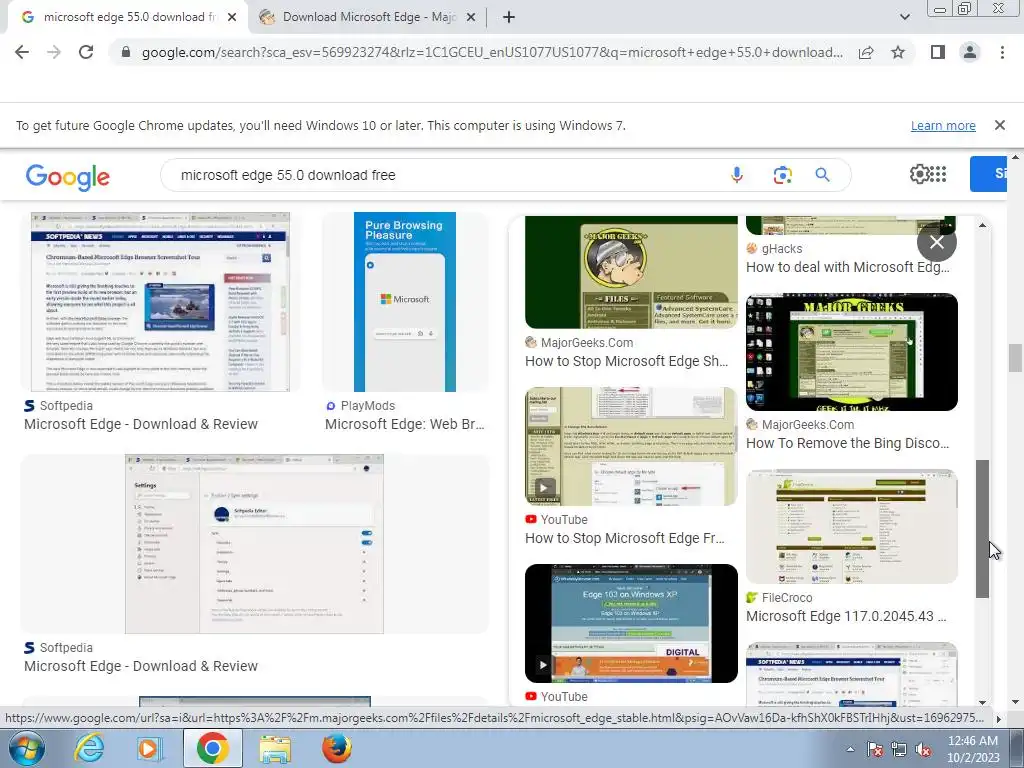This screenshot has height=768, width=1024.
Task: Click the preview panel scrollbar thumb
Action: pos(982,528)
